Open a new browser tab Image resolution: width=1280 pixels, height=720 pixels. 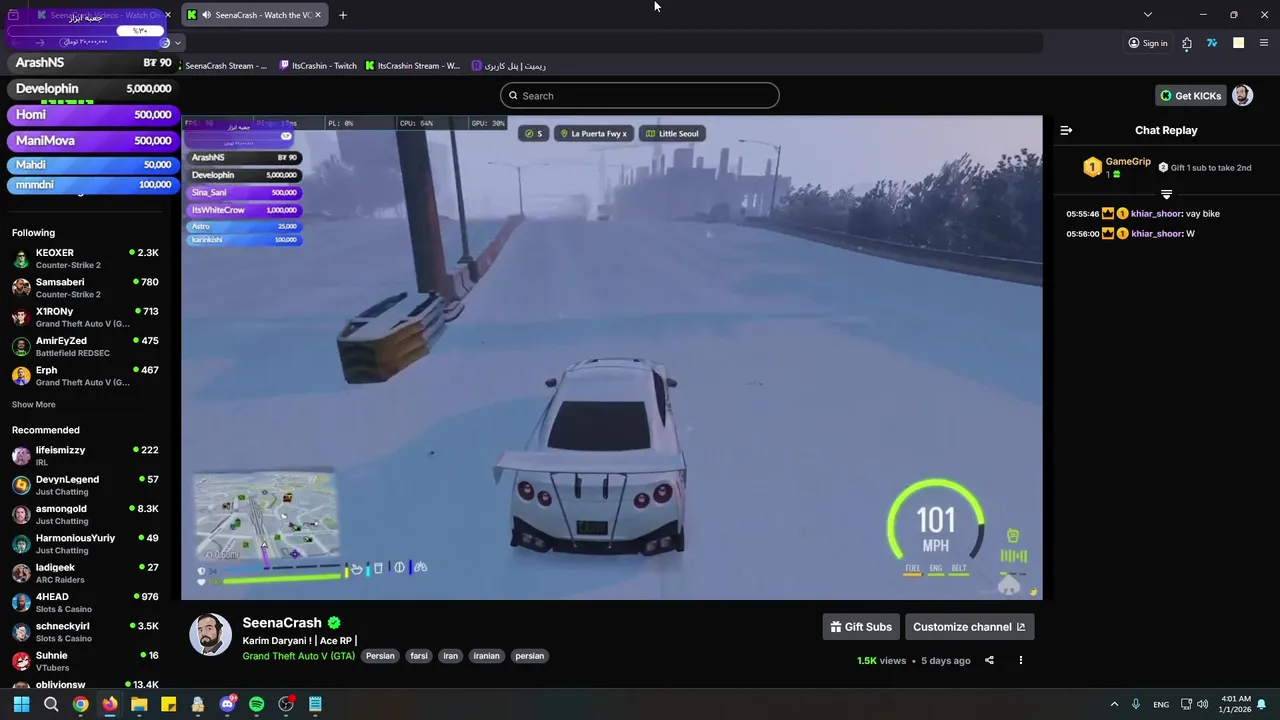coord(343,15)
